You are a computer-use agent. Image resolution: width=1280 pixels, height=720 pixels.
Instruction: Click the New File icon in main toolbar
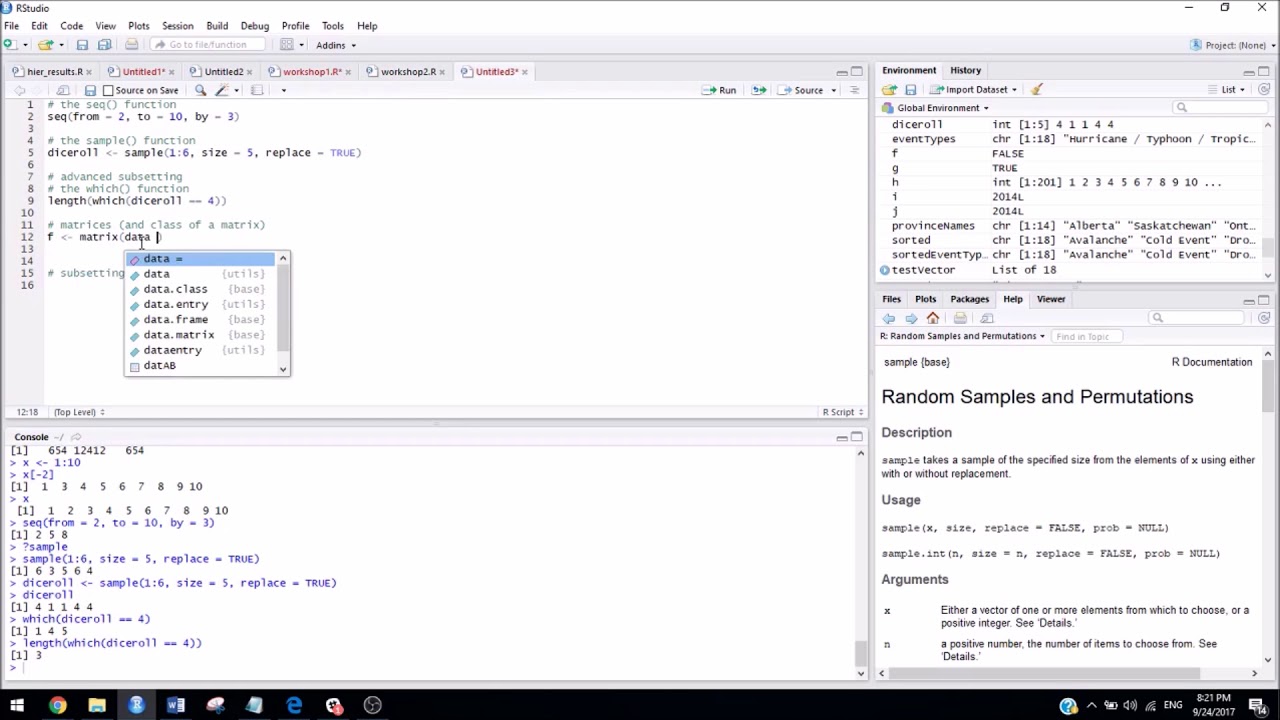(10, 45)
